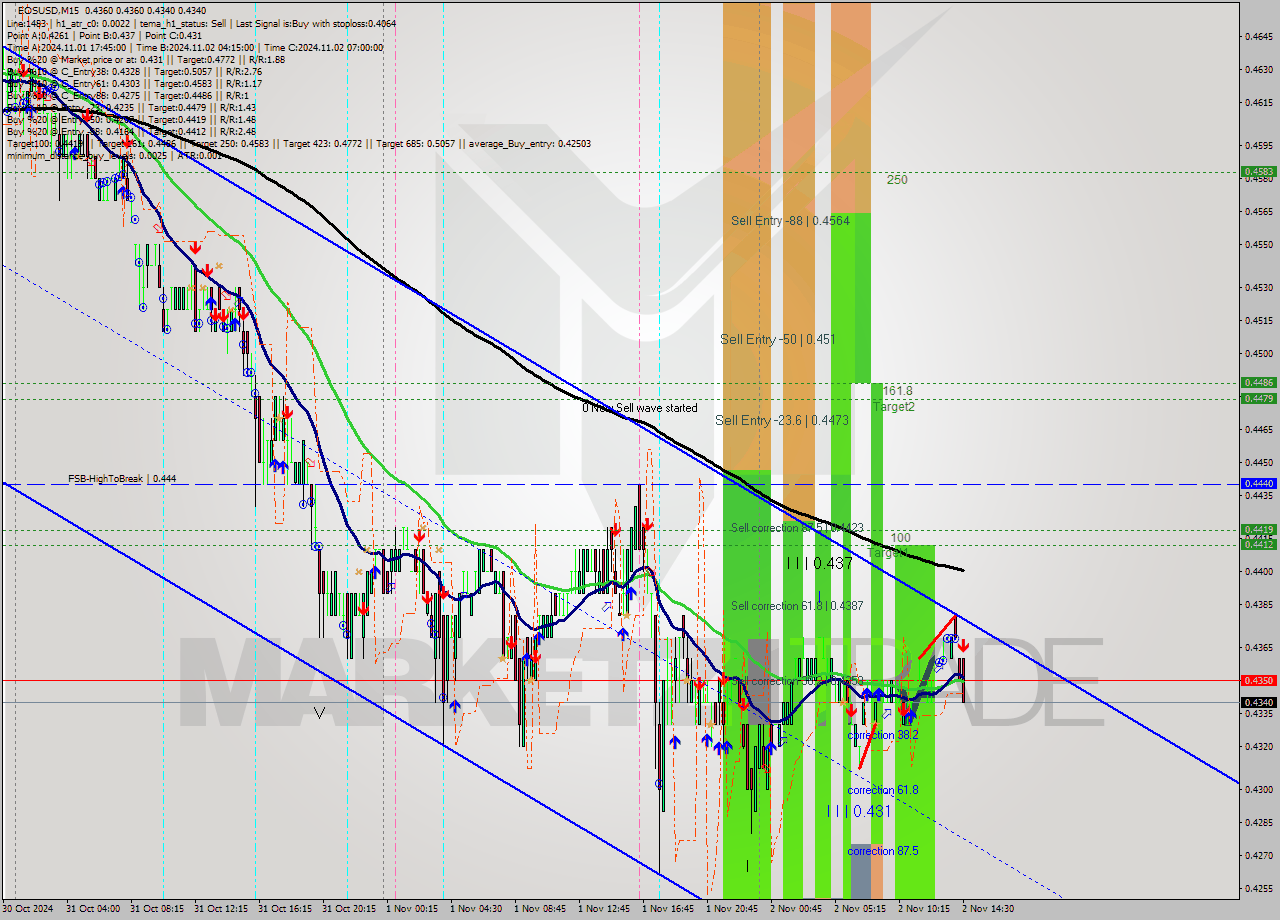Select the 'Sell correction 61.8 | 0.4387' label
Viewport: 1280px width, 920px height.
(797, 606)
